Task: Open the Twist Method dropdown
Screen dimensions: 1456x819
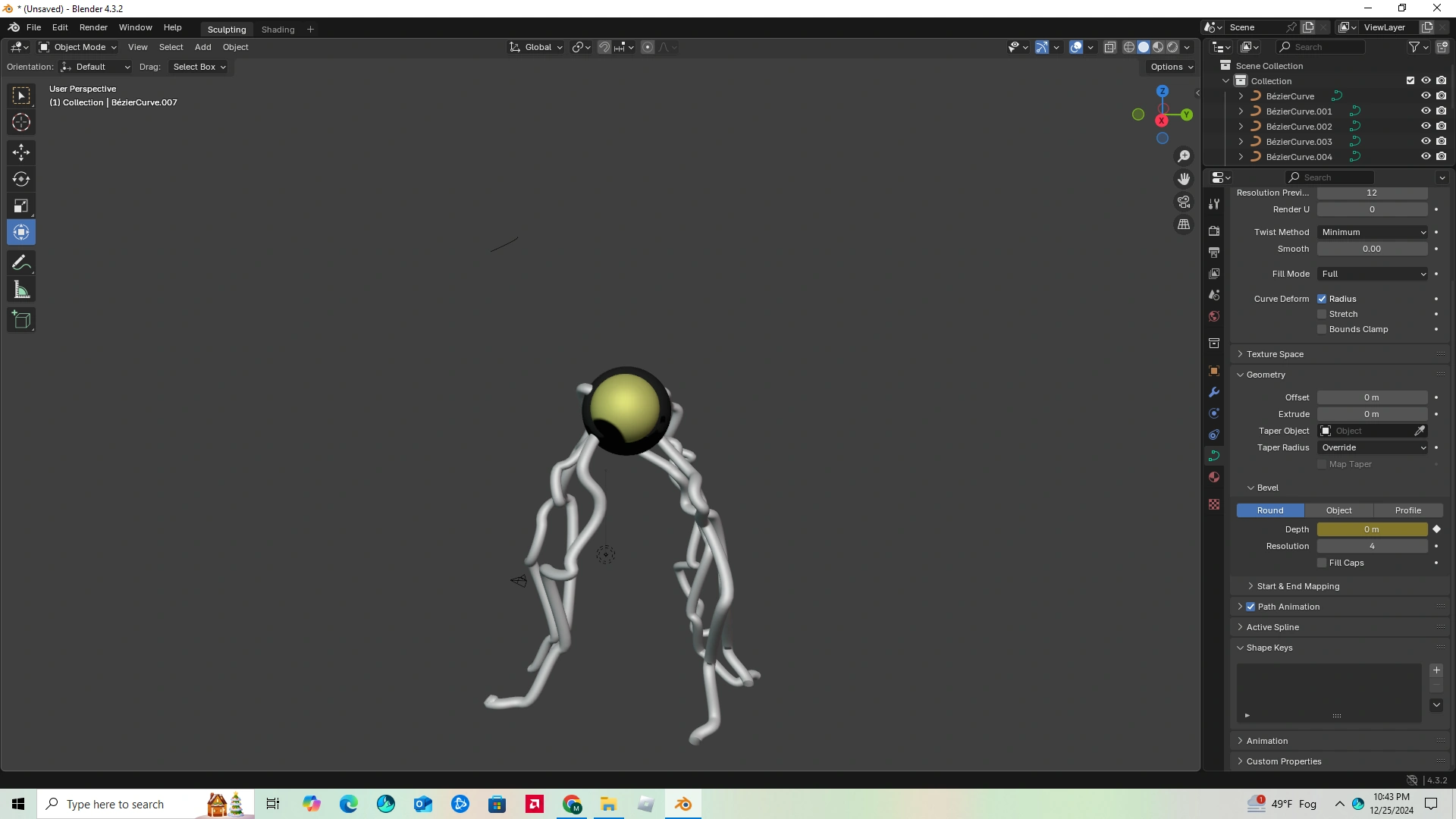Action: tap(1373, 232)
